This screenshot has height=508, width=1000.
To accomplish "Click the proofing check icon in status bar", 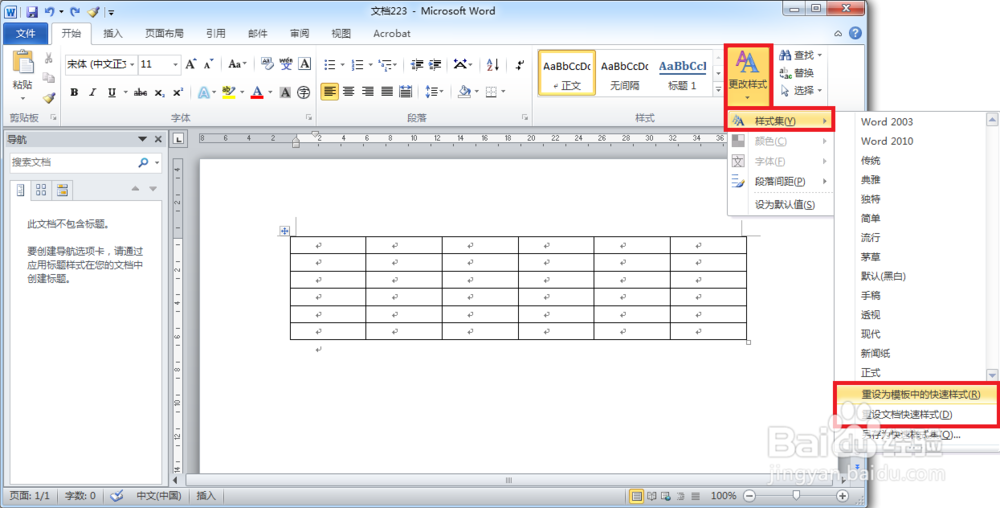I will point(117,495).
